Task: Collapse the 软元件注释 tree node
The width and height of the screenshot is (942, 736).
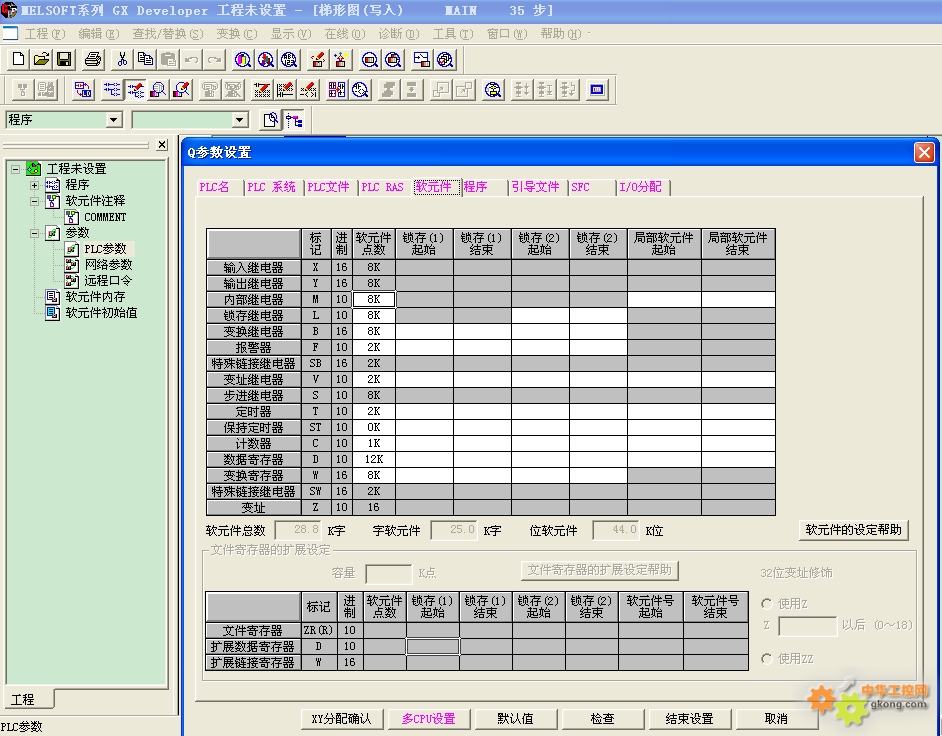Action: pyautogui.click(x=34, y=201)
